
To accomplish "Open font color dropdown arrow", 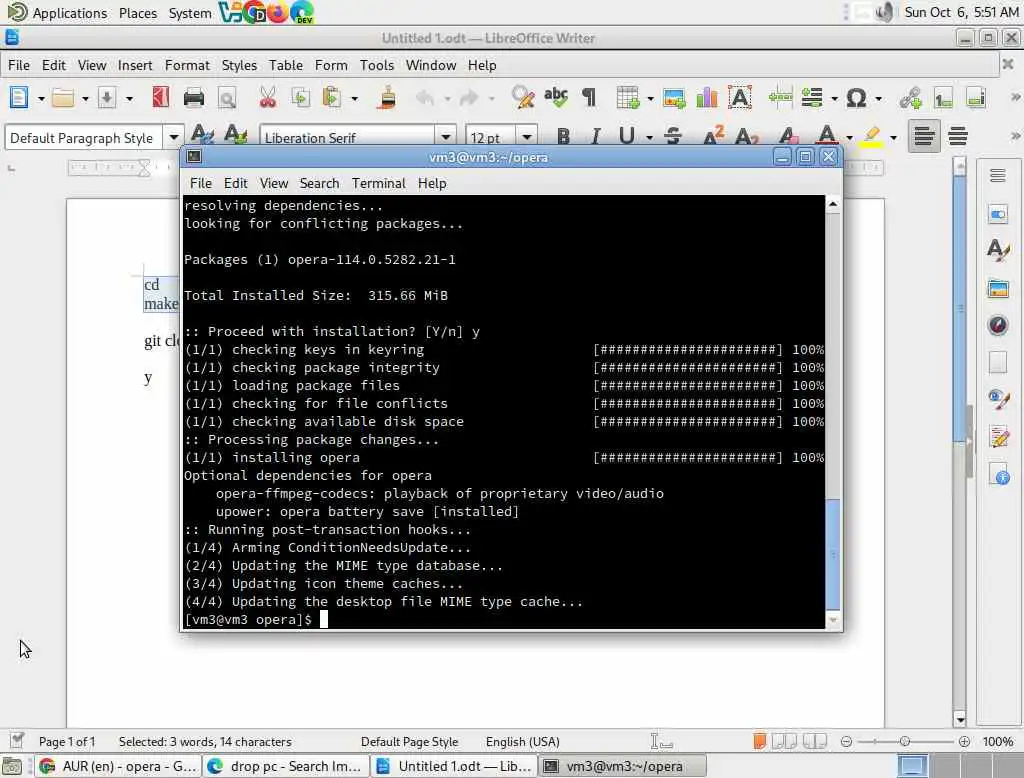I will coord(849,137).
